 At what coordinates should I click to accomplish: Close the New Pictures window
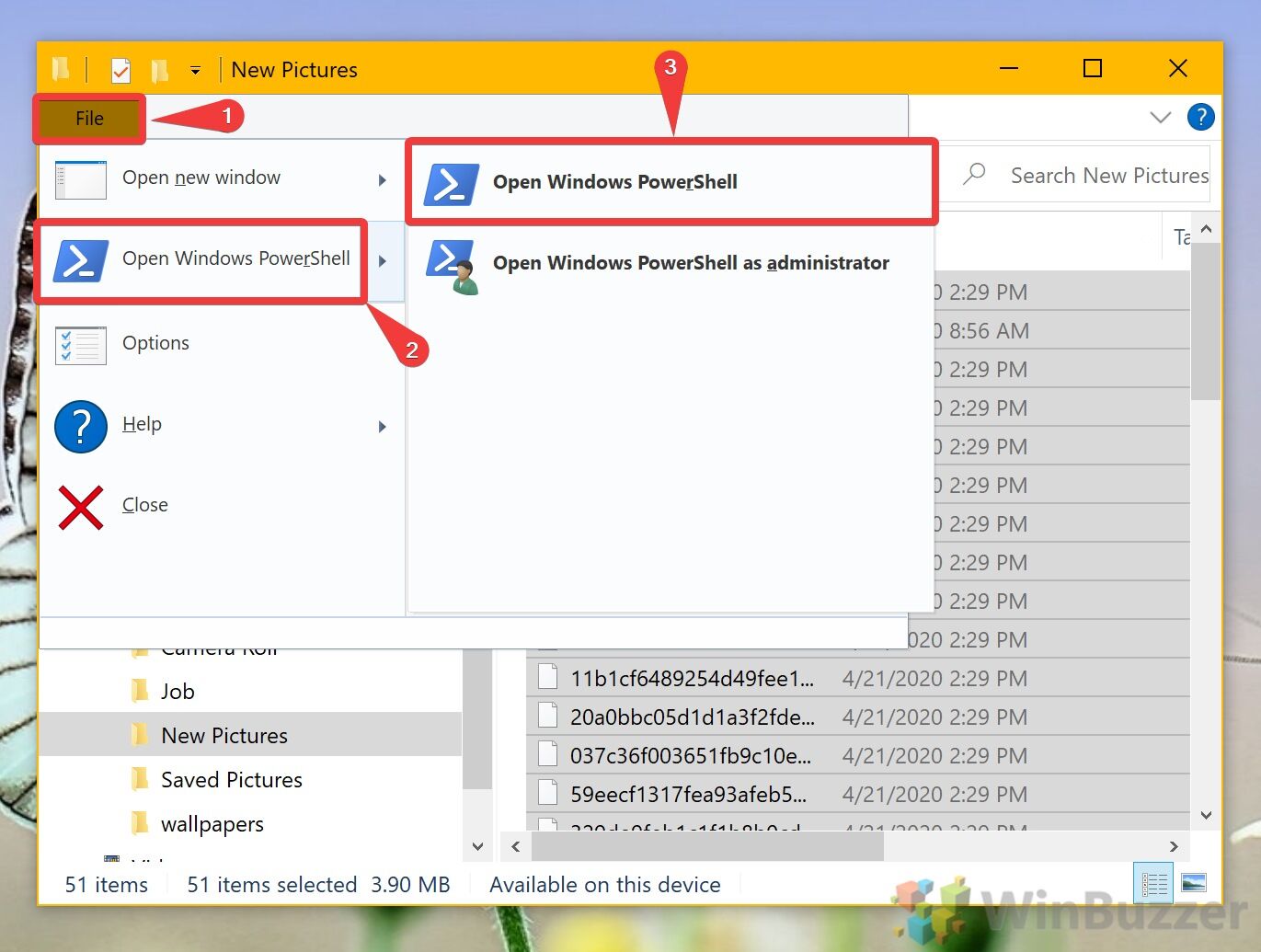(x=1177, y=69)
